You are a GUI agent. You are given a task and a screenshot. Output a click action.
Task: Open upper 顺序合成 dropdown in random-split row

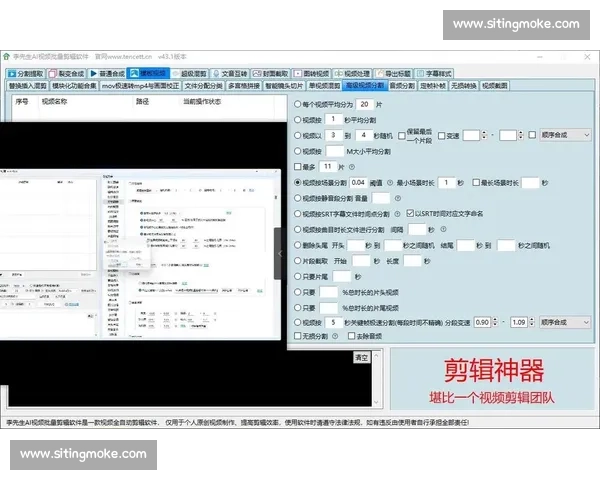pos(565,135)
